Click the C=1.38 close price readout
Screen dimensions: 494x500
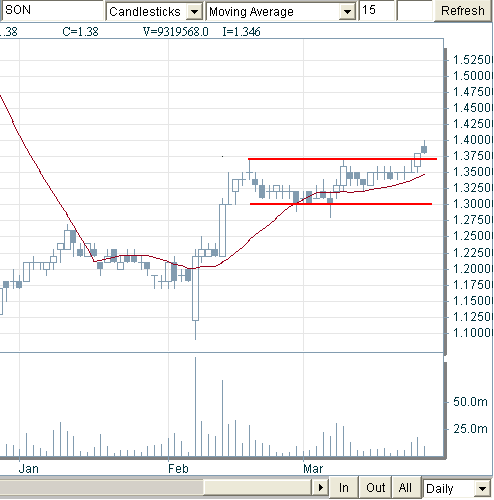click(x=80, y=32)
